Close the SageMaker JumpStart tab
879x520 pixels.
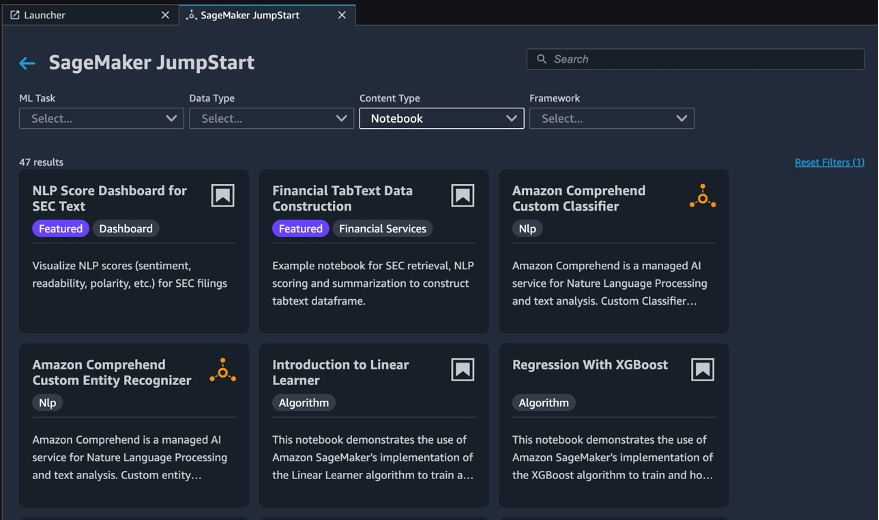click(342, 15)
